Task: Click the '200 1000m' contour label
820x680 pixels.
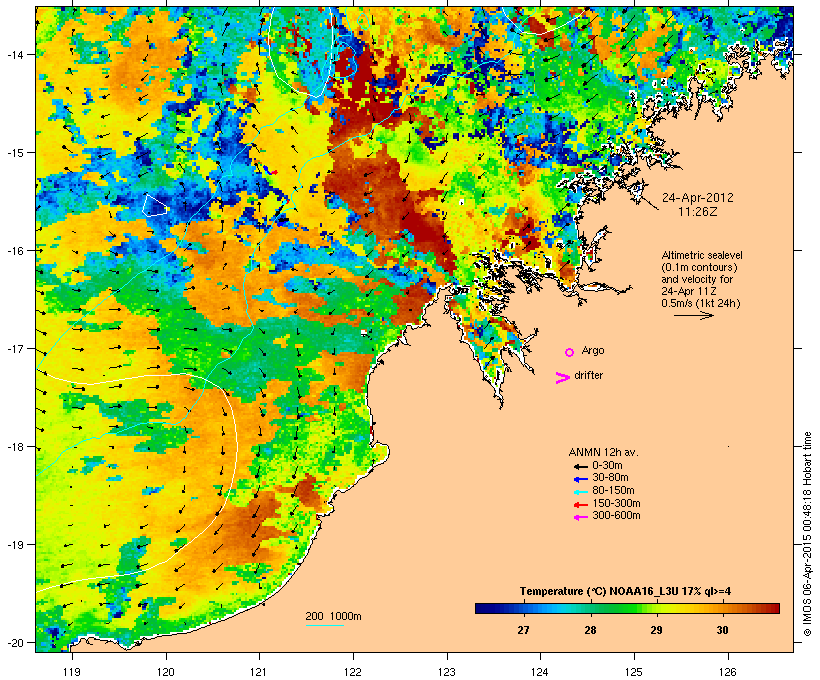Action: point(333,616)
